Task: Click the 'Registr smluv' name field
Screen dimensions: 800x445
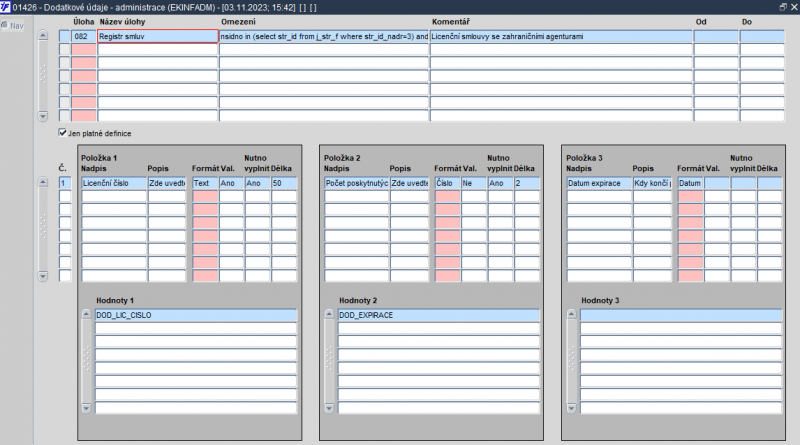Action: click(158, 36)
